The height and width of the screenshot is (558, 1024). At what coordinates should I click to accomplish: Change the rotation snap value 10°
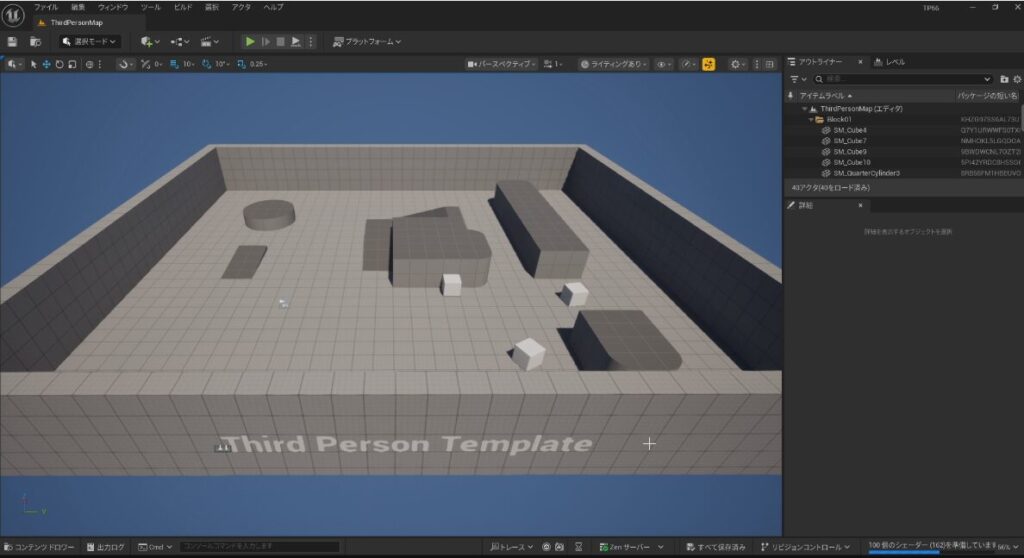(223, 64)
